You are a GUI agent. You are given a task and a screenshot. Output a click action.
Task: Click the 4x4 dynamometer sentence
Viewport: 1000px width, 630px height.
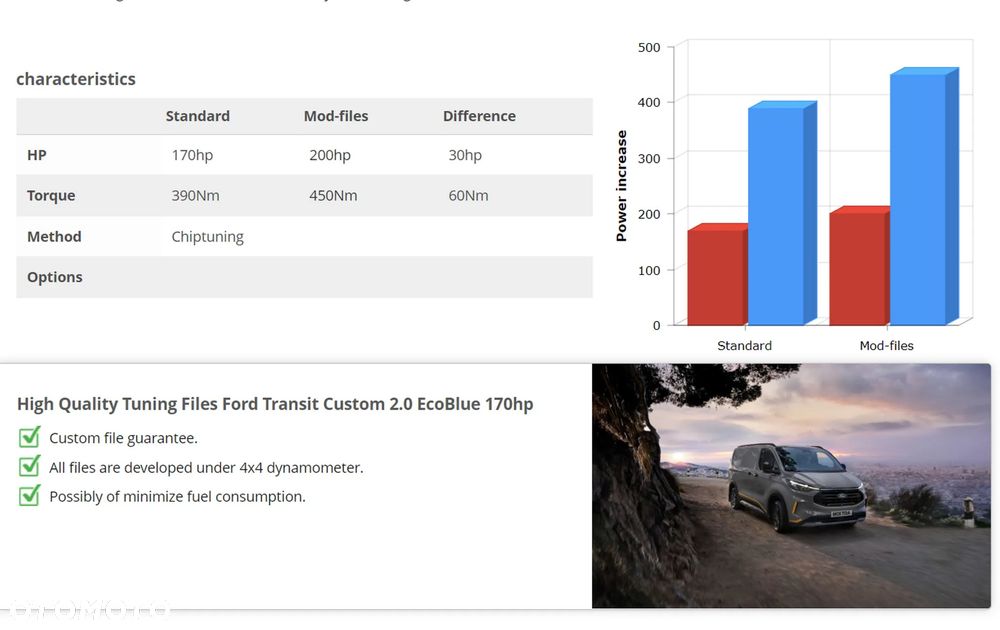[206, 467]
